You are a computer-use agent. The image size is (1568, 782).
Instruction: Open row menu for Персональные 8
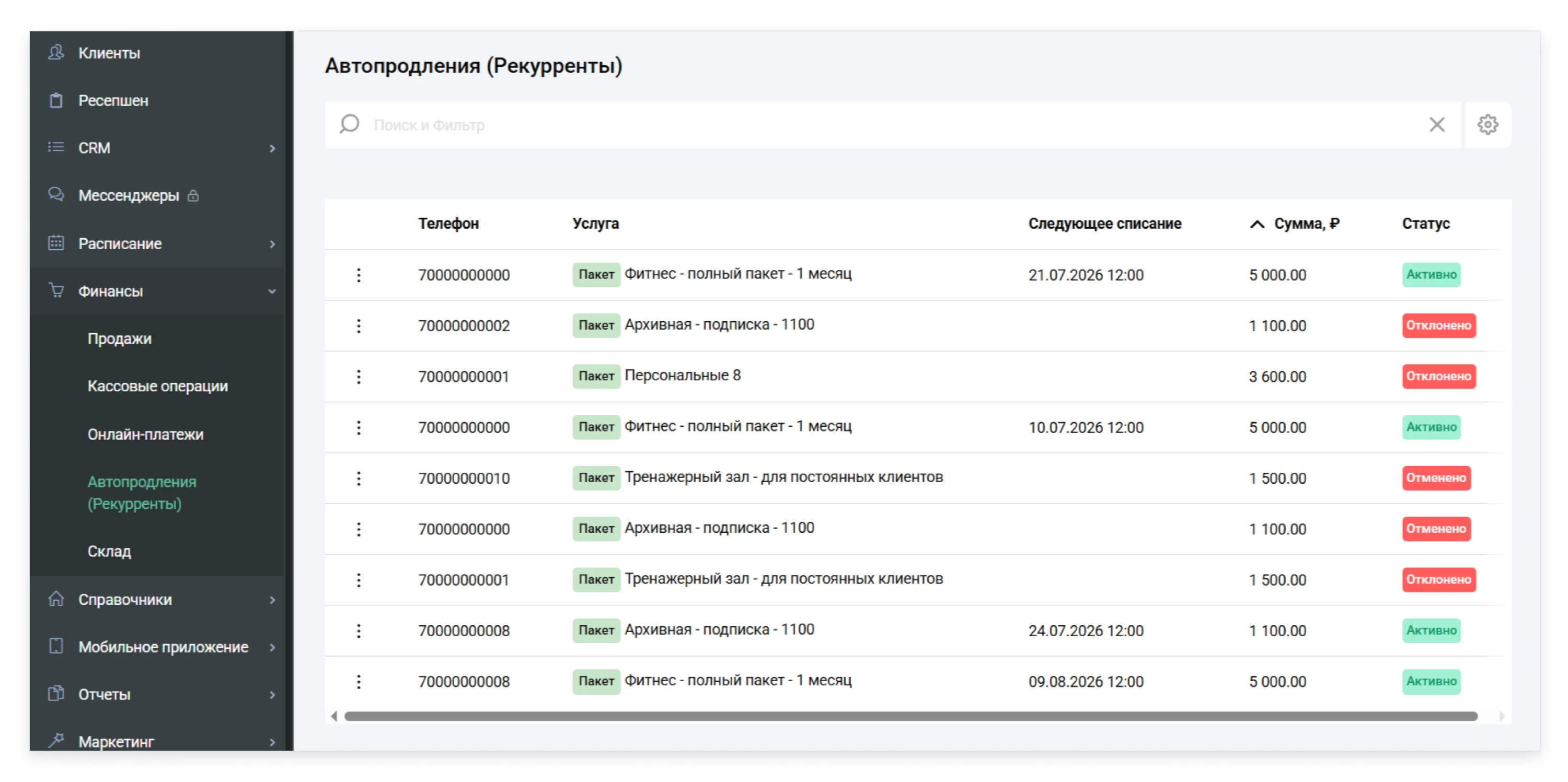[359, 377]
